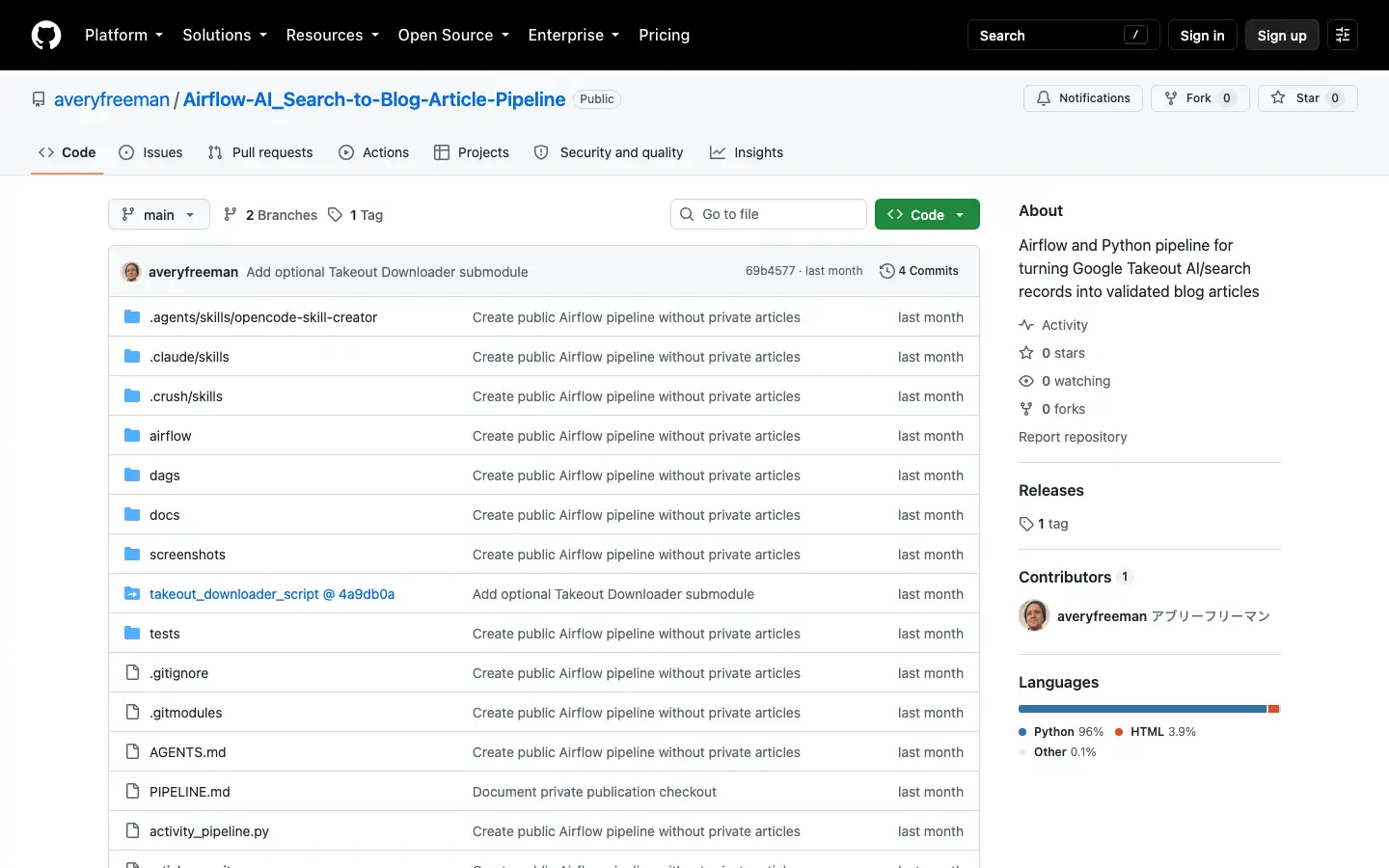Switch to the Pull requests tab
Viewport: 1389px width, 868px height.
pos(260,152)
